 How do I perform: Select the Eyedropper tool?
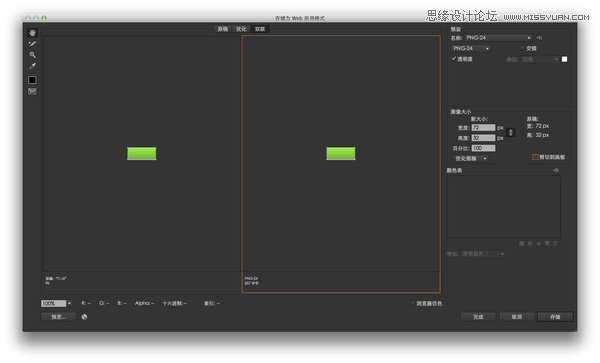(33, 66)
